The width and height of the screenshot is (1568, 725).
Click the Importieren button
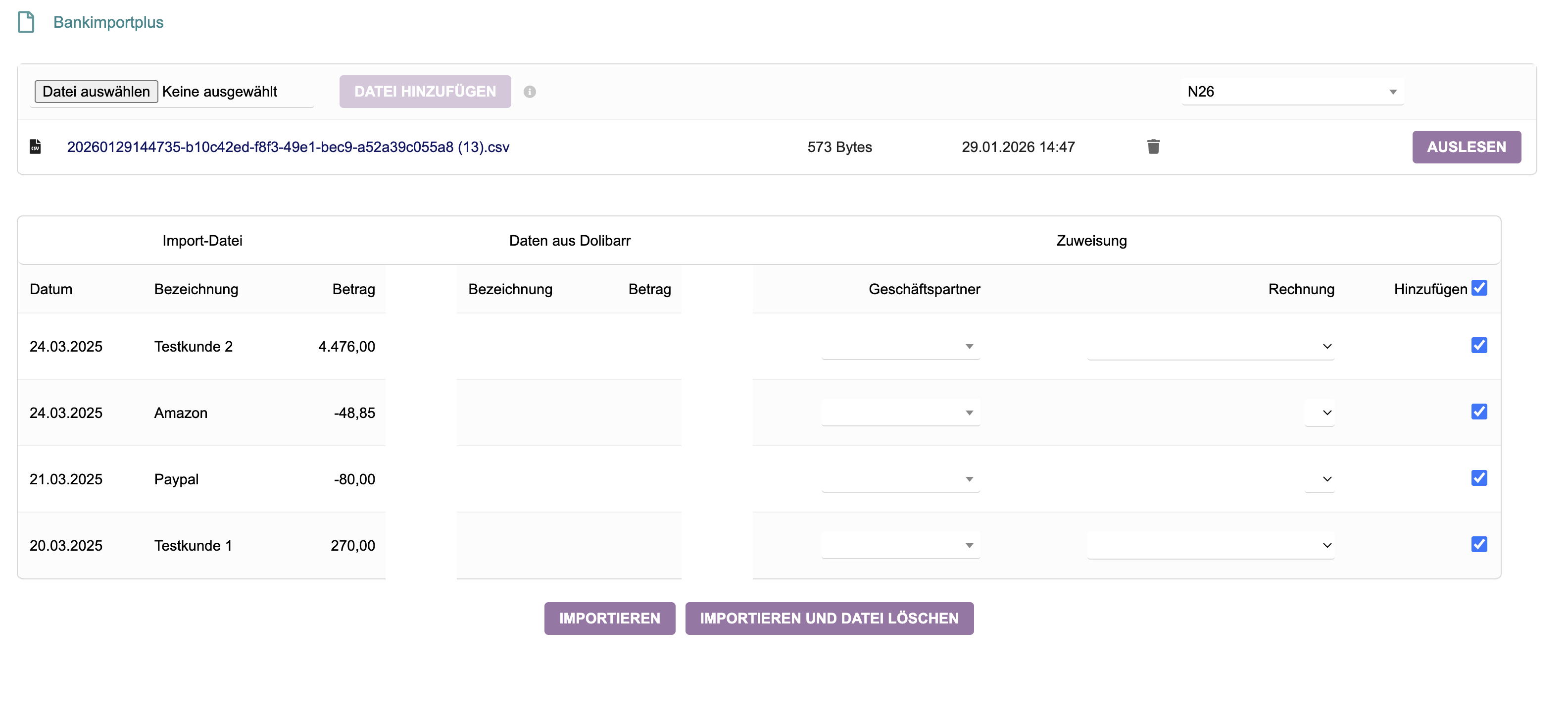pos(609,619)
